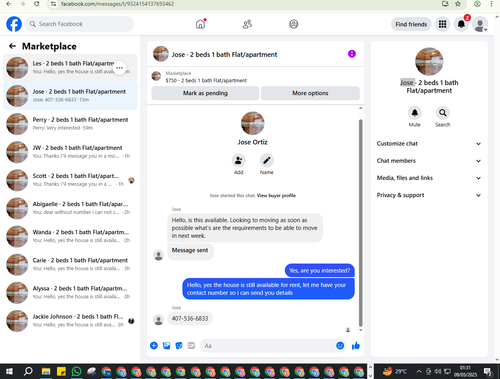
Task: Click the browser address bar URL
Action: coord(117,4)
